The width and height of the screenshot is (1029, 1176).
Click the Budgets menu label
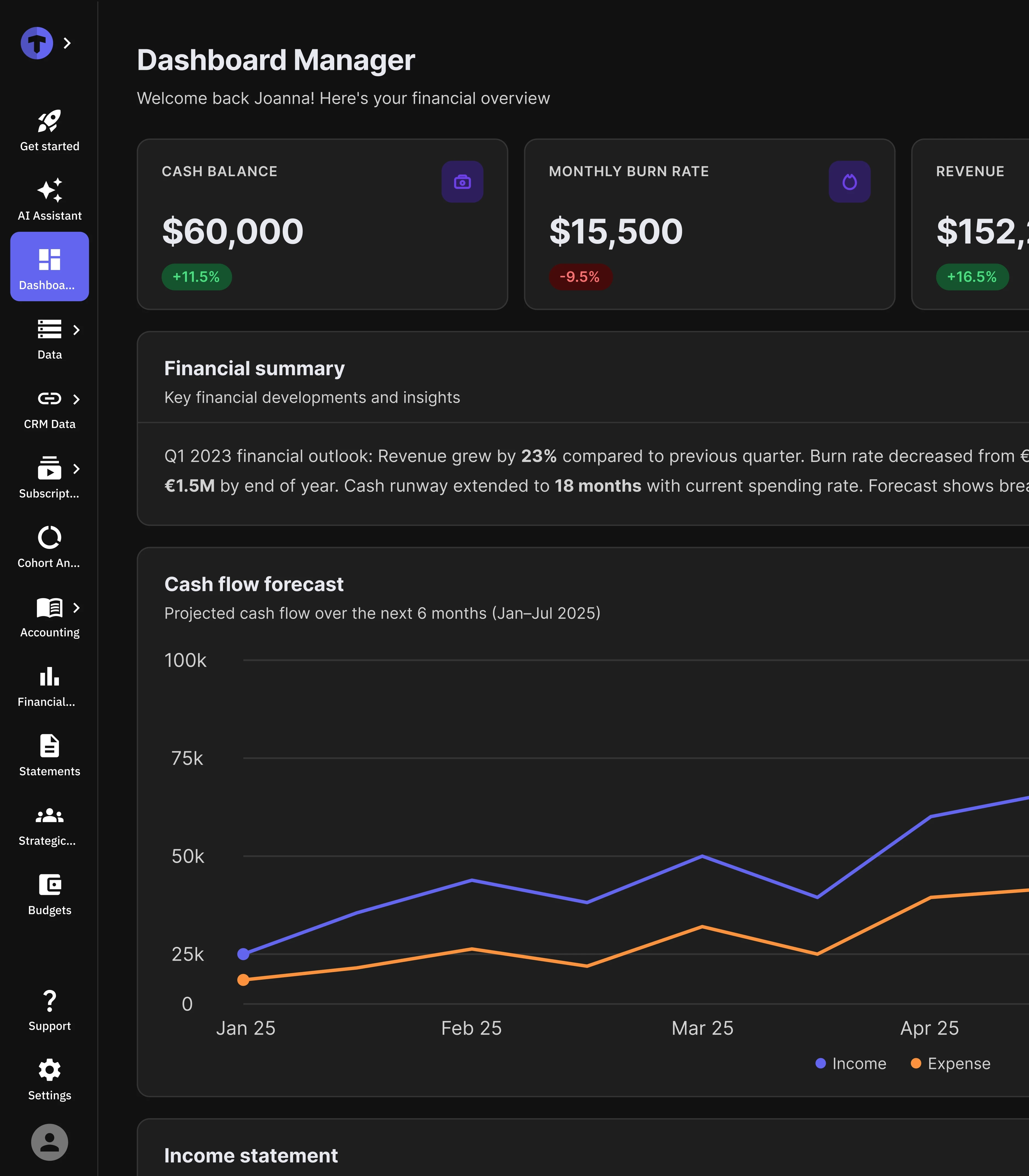point(49,911)
